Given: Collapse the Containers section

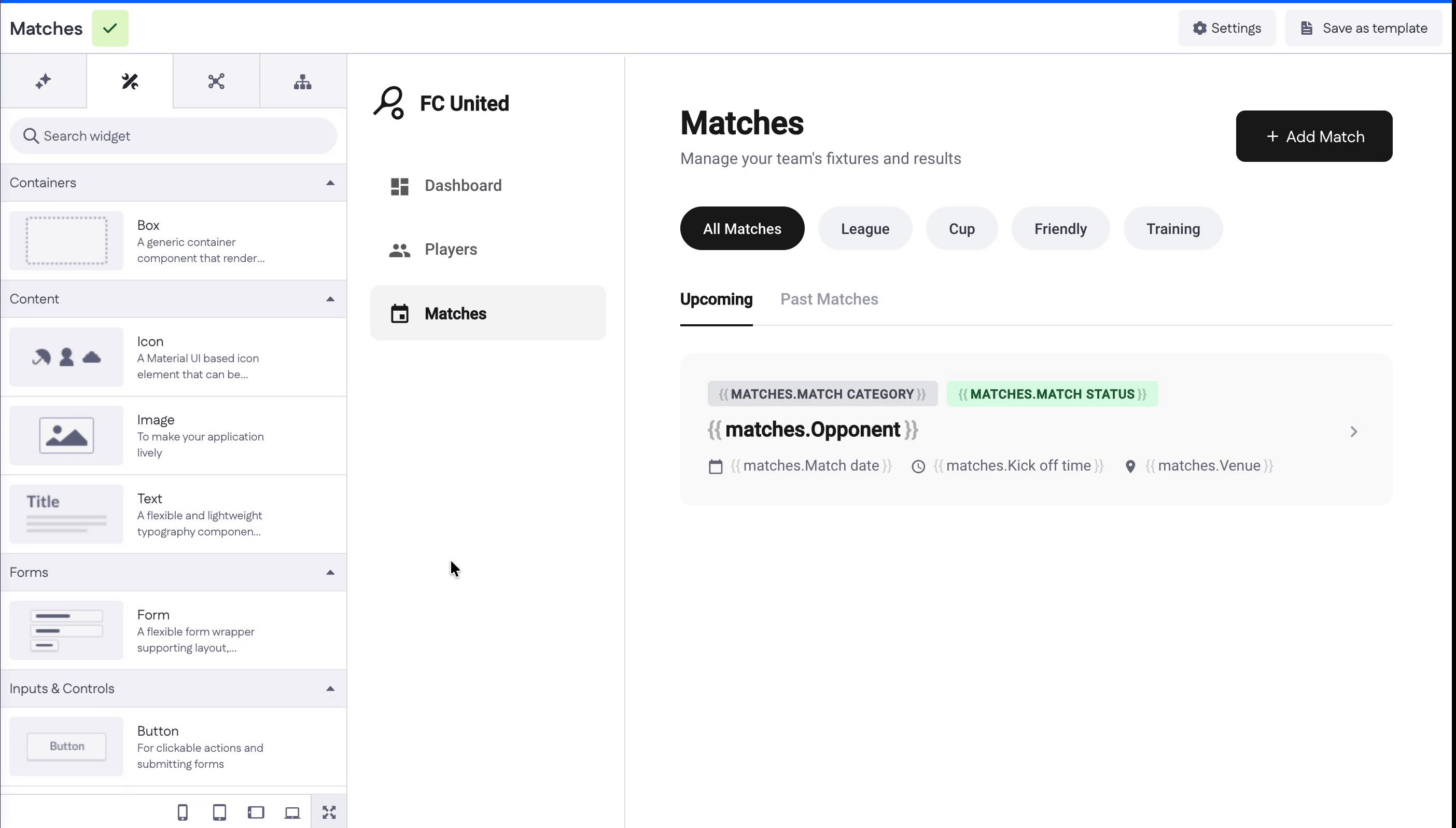Looking at the screenshot, I should (x=330, y=183).
